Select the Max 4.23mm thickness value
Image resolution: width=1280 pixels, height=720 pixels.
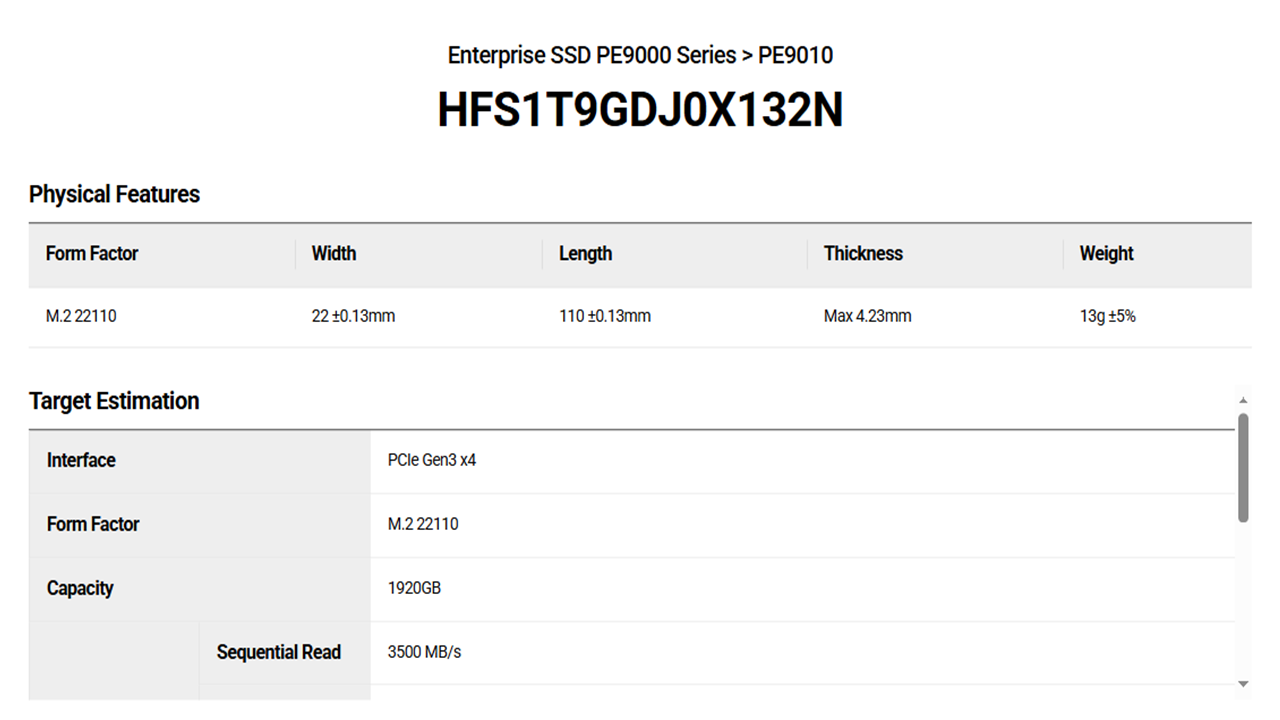(x=867, y=316)
